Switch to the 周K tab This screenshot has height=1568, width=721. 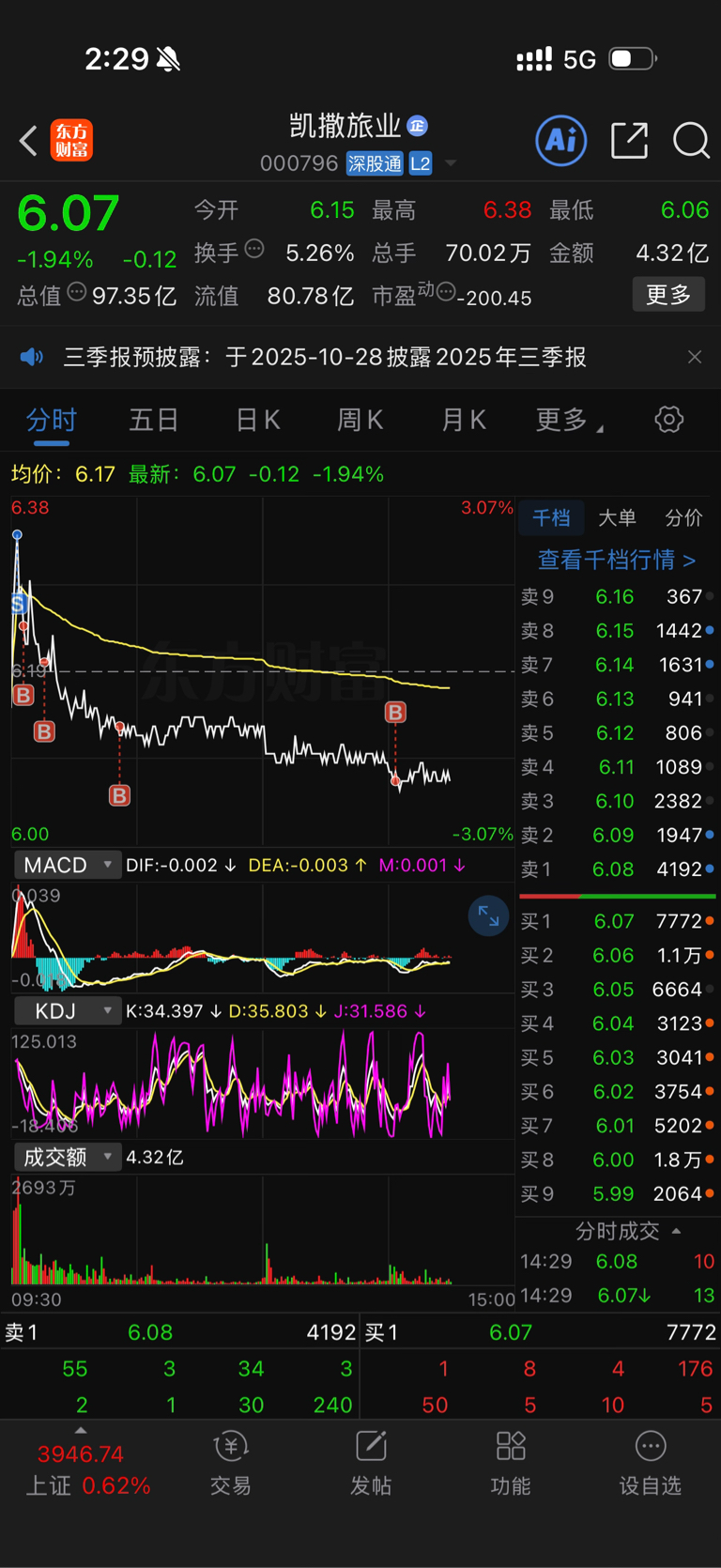(360, 420)
